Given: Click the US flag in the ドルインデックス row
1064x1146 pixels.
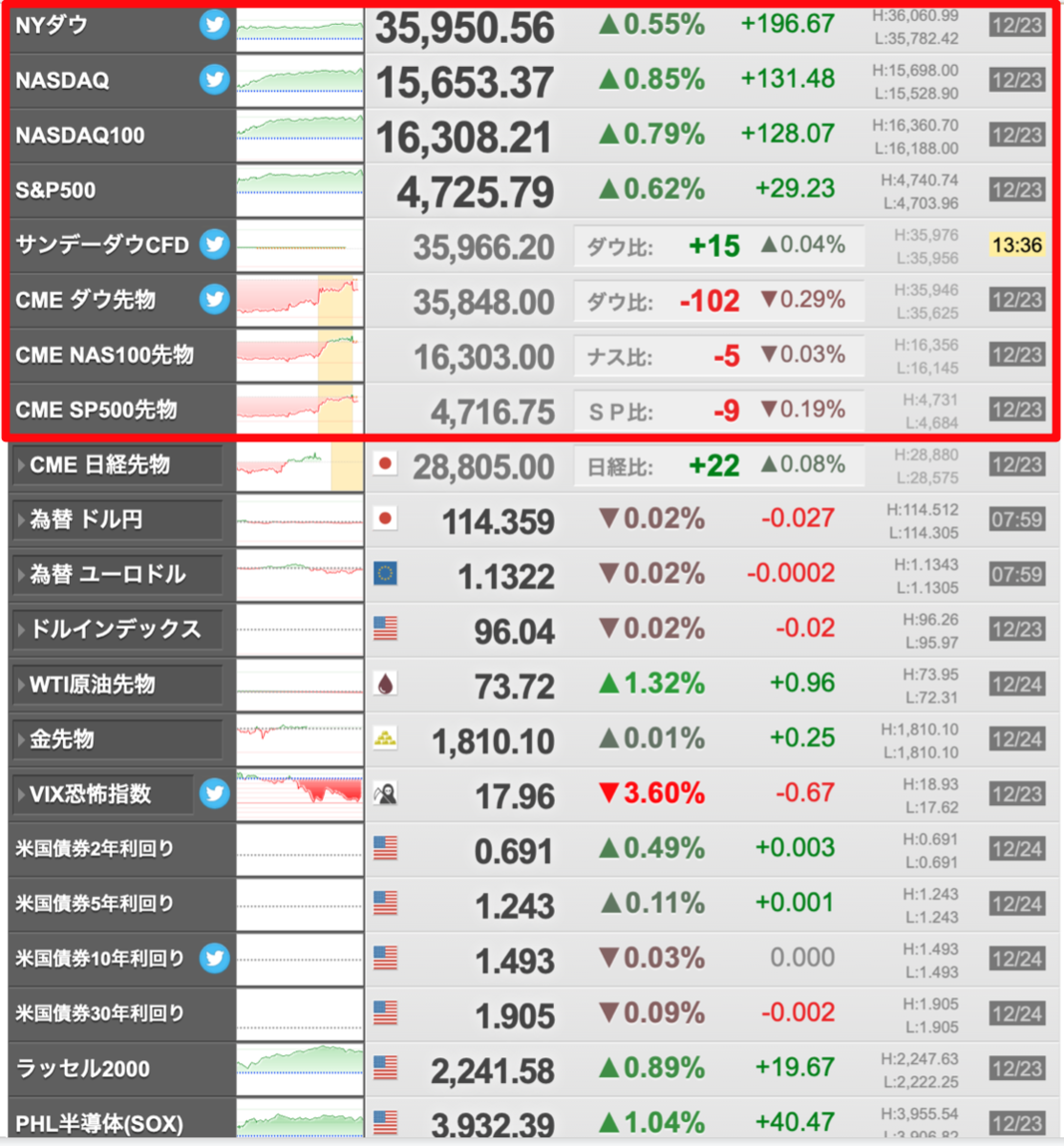Looking at the screenshot, I should (385, 628).
